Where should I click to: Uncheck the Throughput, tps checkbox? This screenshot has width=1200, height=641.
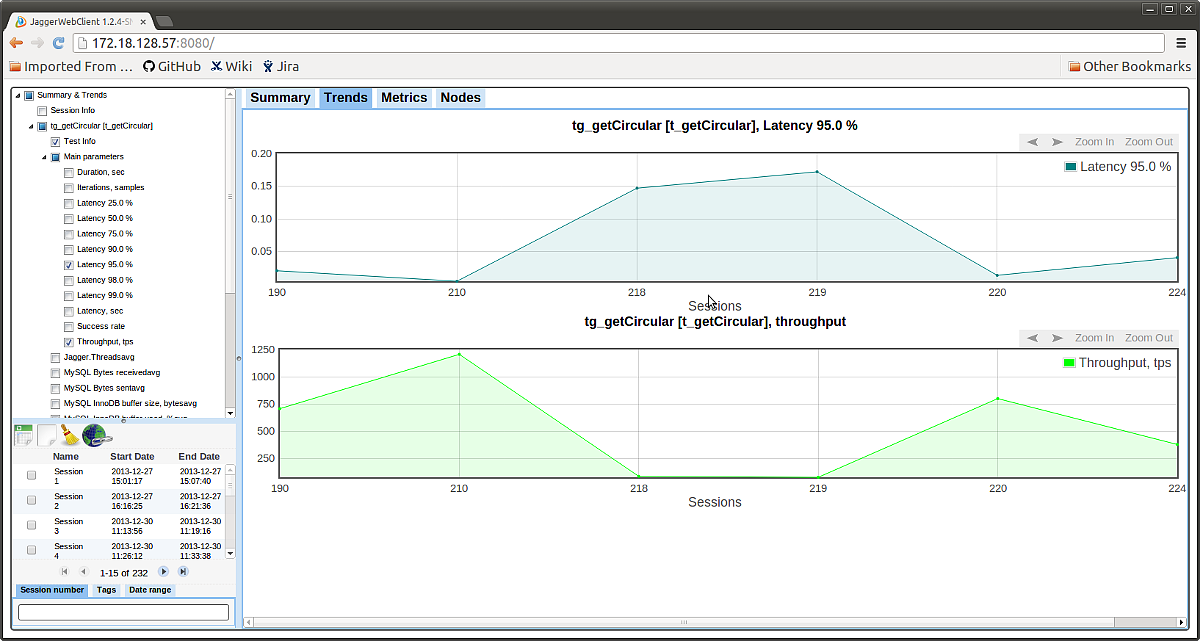69,342
